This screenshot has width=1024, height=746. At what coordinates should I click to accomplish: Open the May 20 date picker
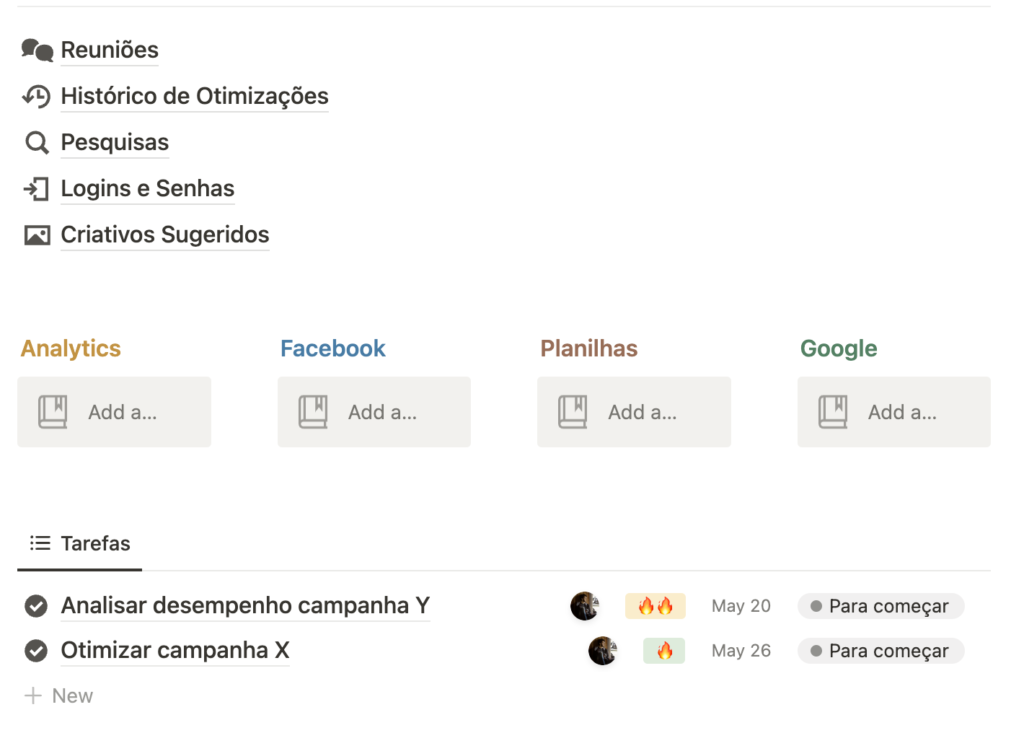point(741,606)
